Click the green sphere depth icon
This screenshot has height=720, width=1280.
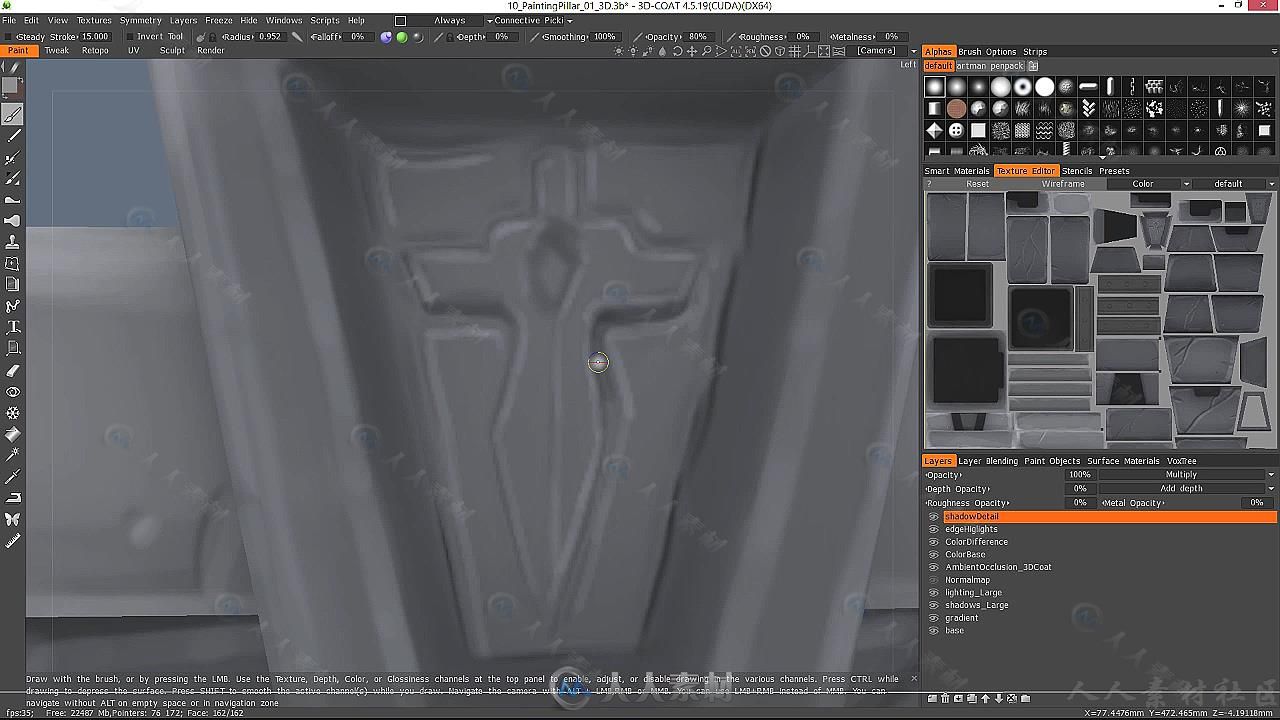click(x=402, y=37)
